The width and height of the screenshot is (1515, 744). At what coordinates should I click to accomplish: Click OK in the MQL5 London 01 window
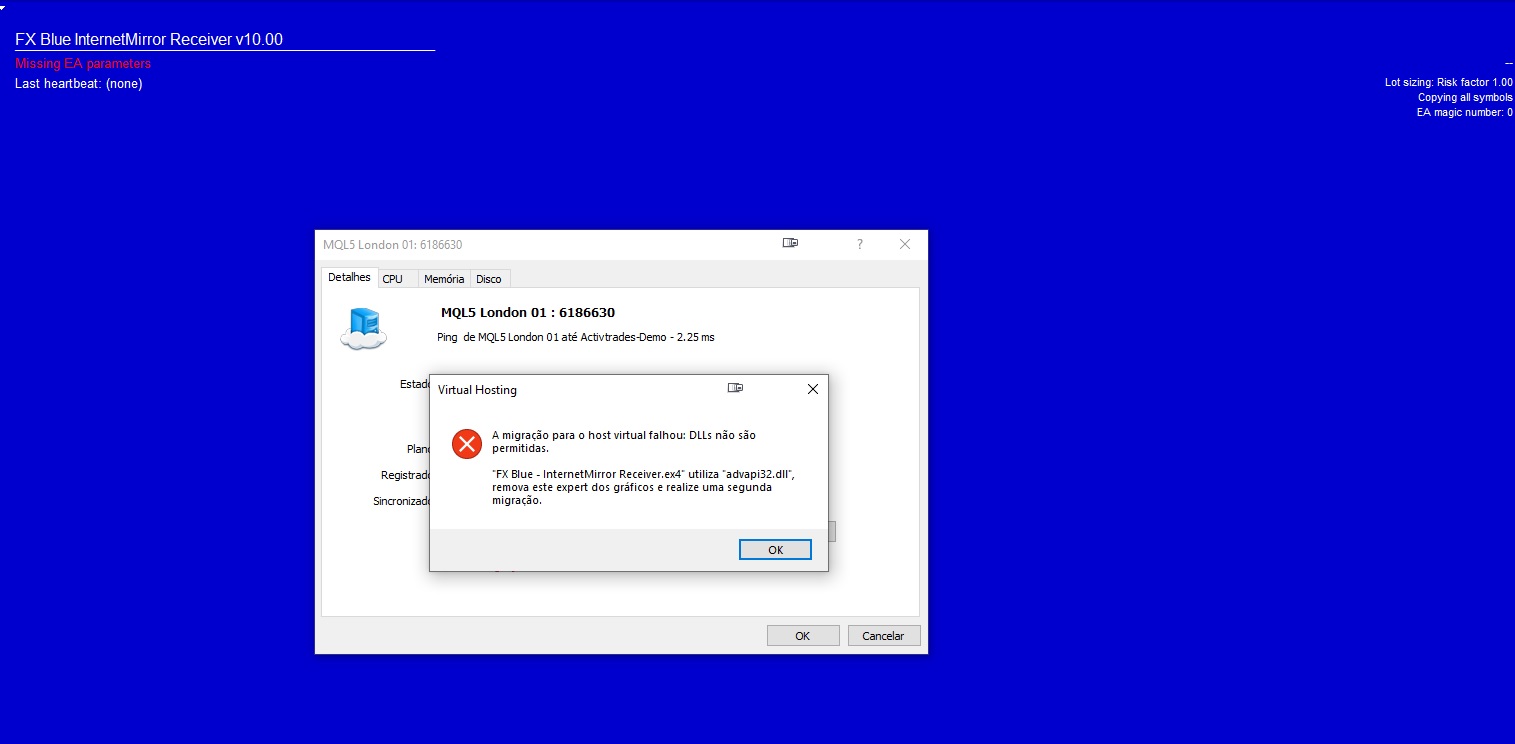pos(802,636)
